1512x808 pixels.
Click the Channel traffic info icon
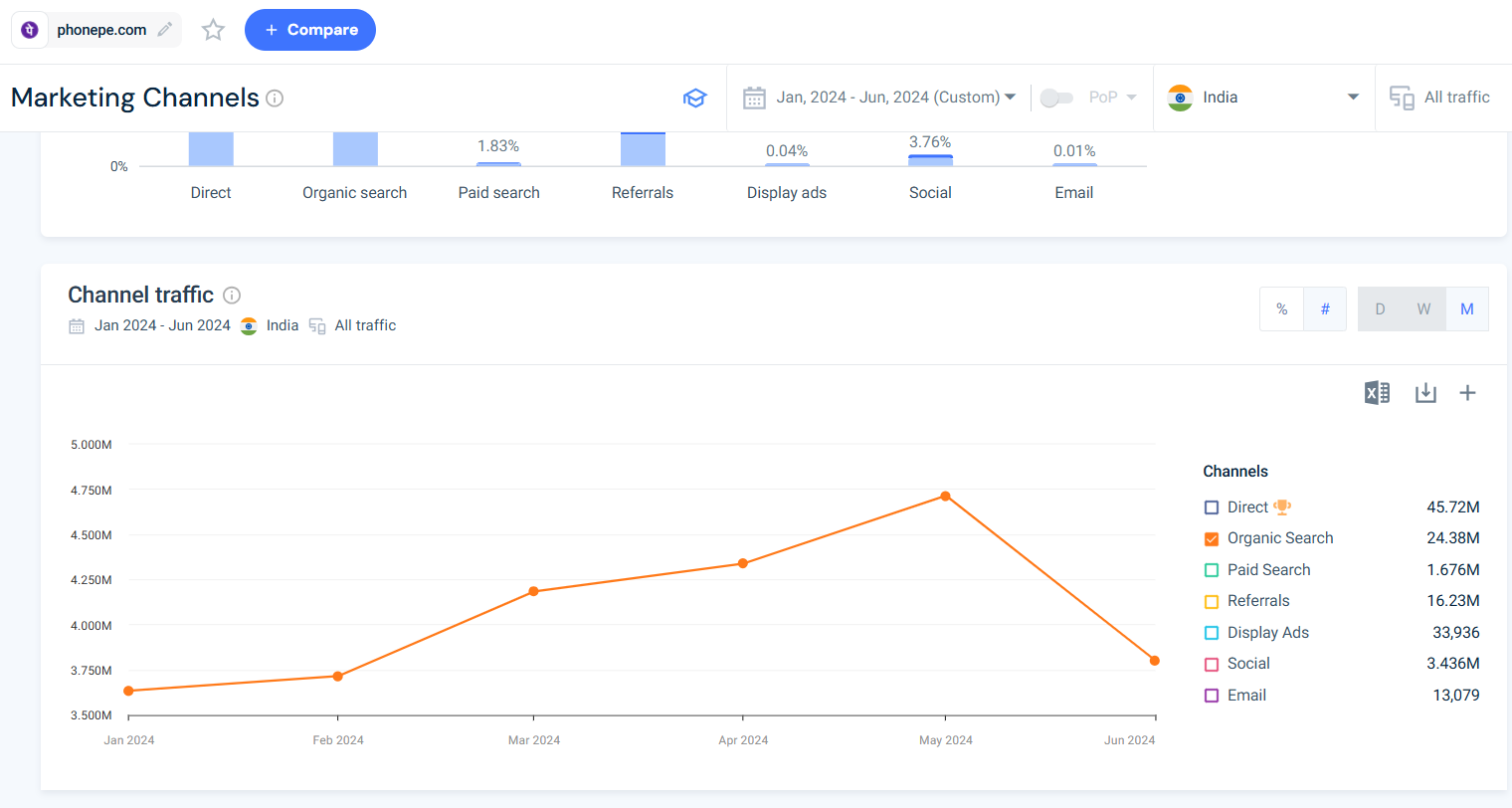232,295
